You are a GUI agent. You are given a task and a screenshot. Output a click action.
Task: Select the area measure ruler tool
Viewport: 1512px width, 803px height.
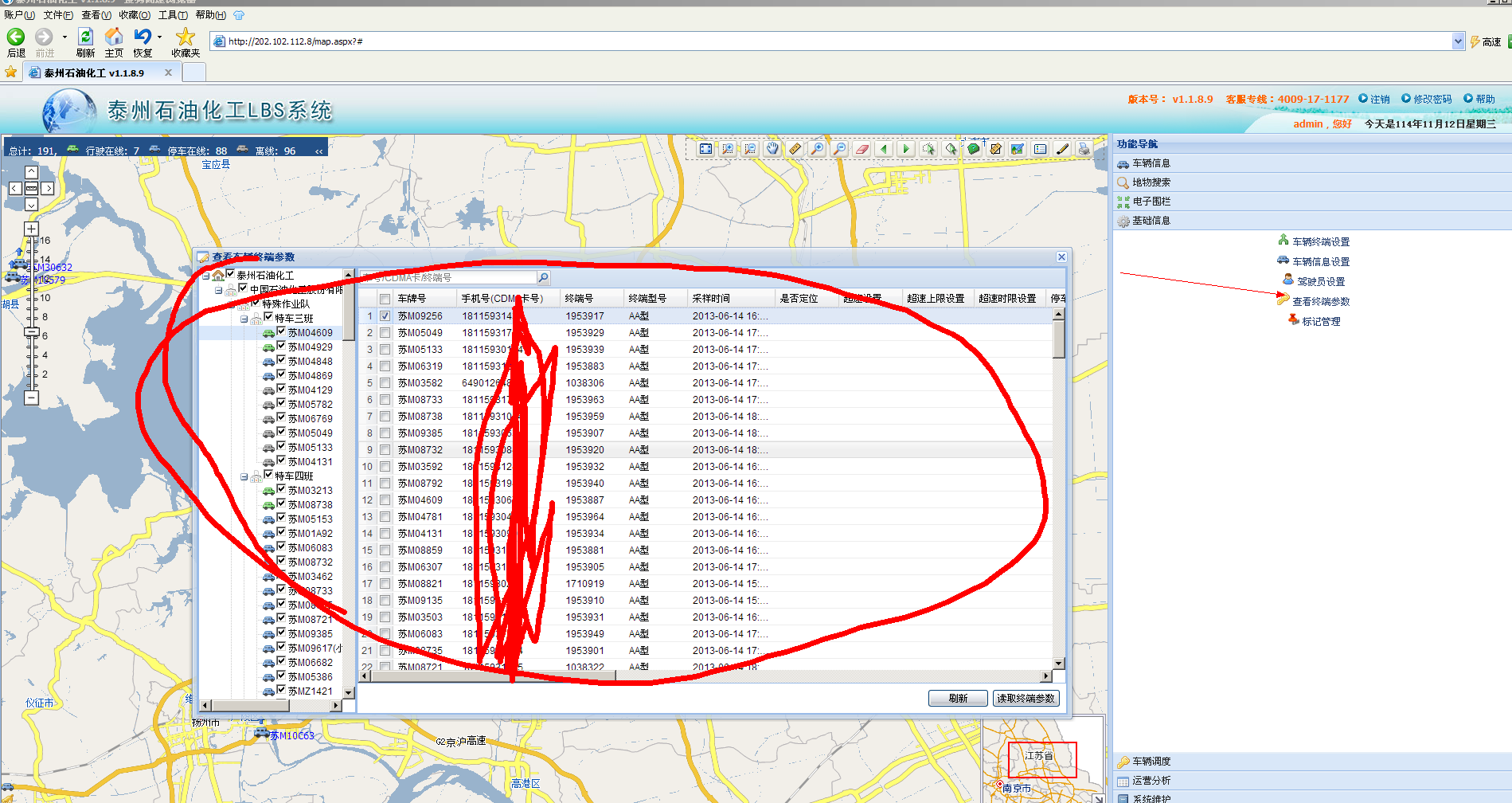995,149
